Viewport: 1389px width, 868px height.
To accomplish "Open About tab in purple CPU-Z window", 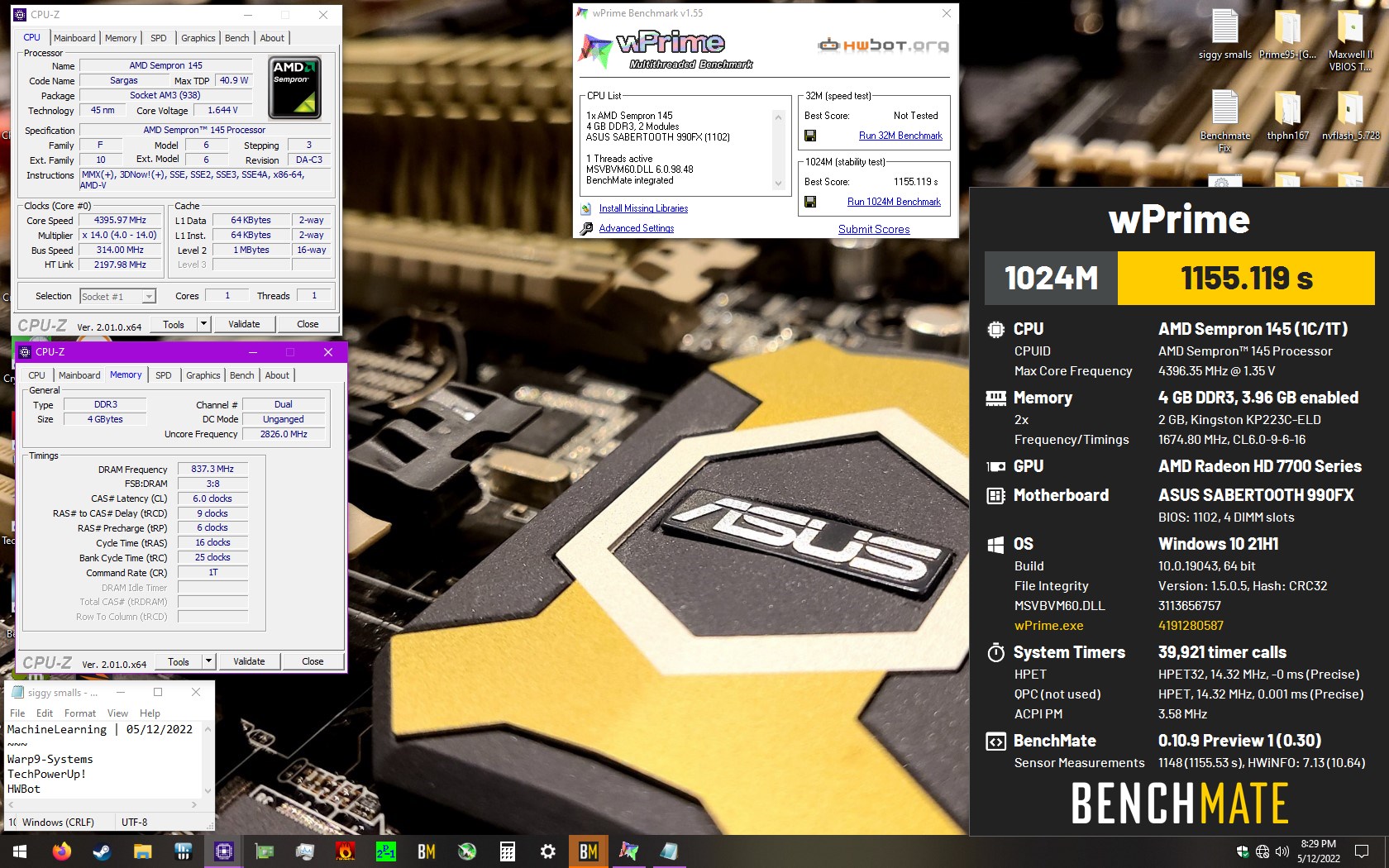I will 277,375.
